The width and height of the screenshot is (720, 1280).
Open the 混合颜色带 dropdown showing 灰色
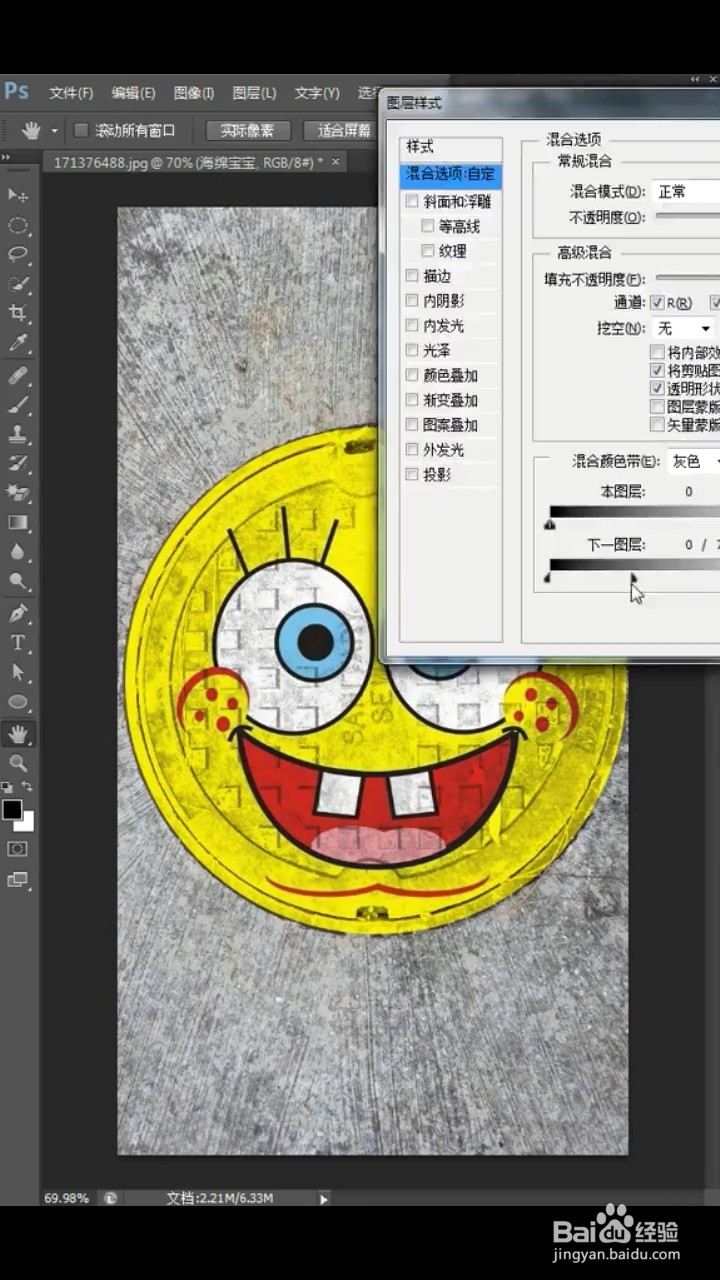click(693, 461)
